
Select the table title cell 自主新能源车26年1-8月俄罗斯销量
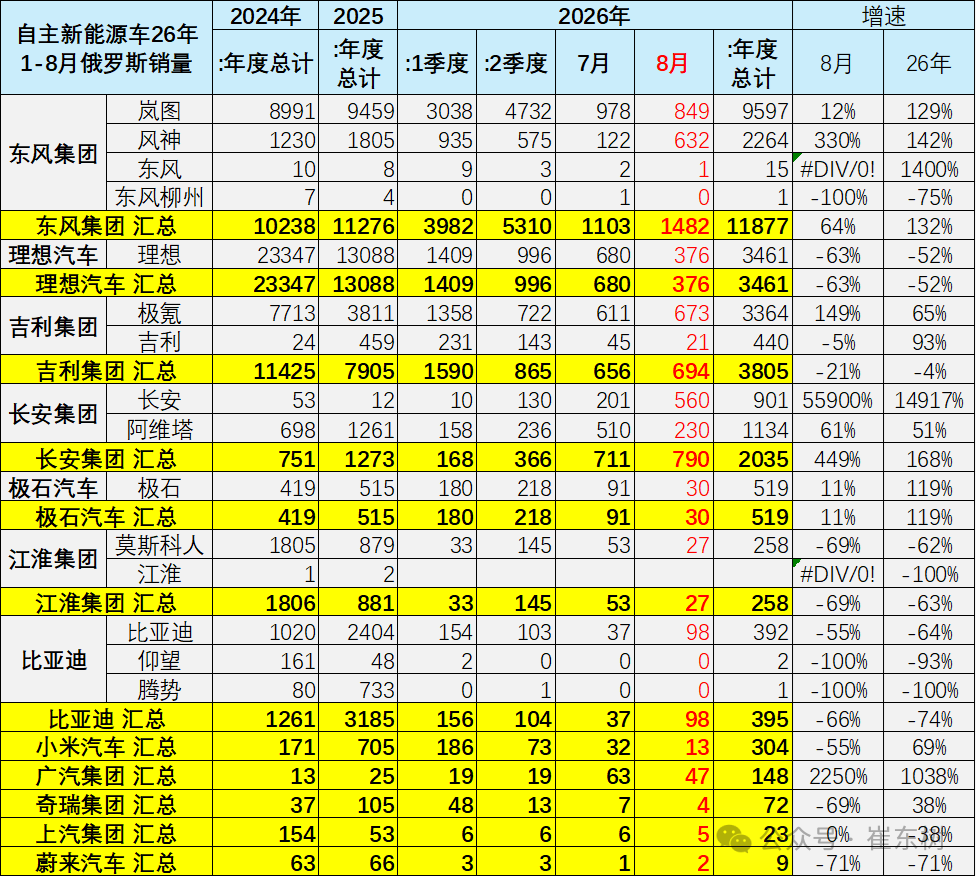106,48
